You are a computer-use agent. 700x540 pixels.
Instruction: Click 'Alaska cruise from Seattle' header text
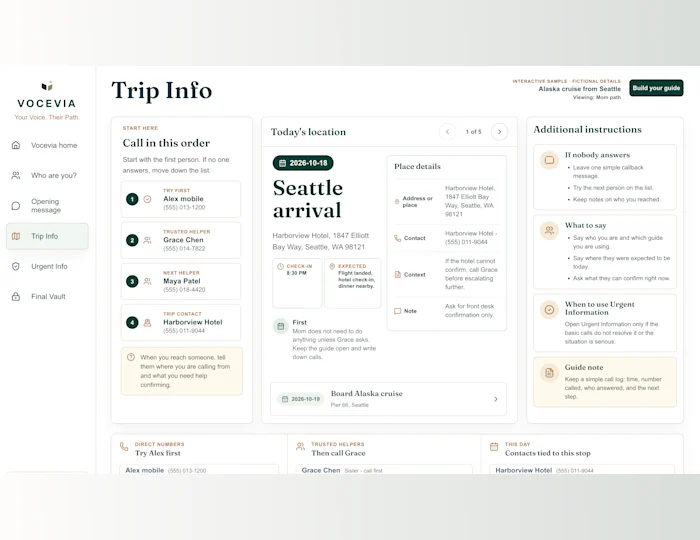(579, 89)
